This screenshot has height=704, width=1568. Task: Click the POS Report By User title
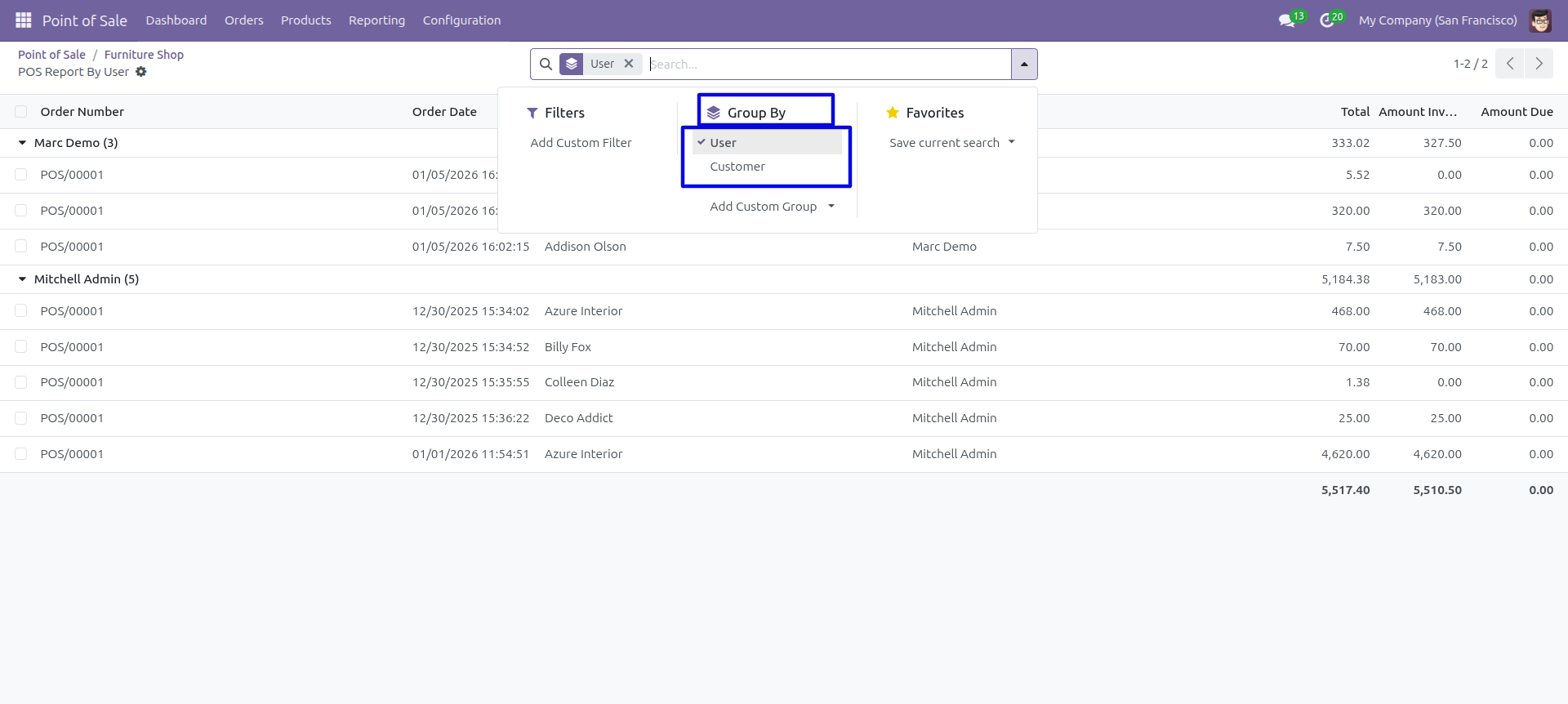pos(73,72)
